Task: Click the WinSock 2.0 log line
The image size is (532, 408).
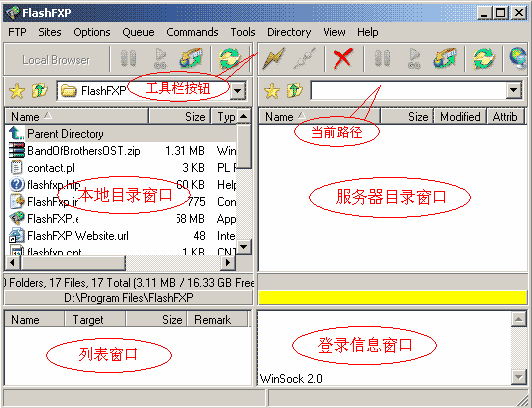Action: click(x=291, y=378)
